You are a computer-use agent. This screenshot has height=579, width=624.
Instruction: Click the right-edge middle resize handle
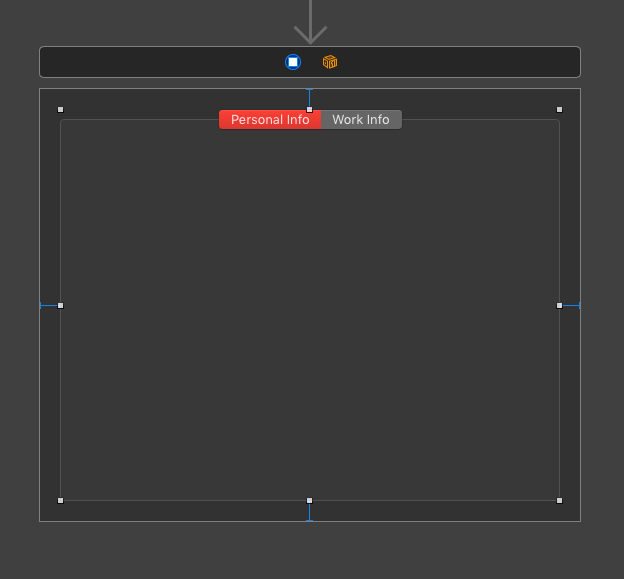[x=560, y=306]
